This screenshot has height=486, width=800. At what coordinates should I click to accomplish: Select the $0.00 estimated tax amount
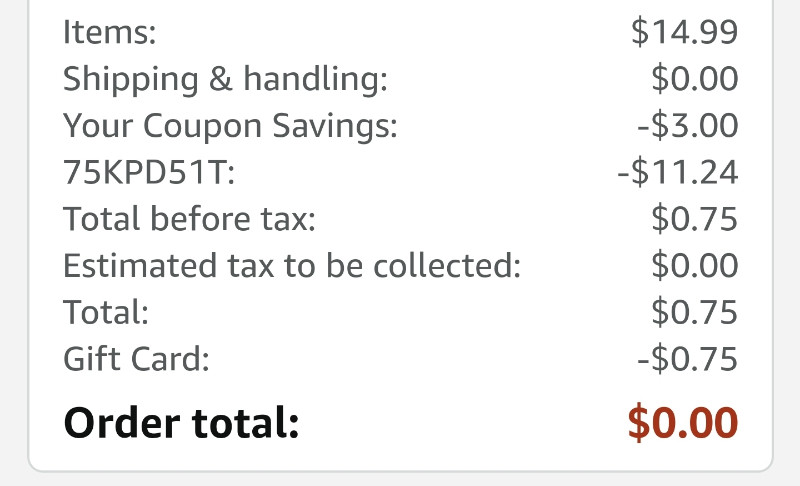click(x=694, y=266)
